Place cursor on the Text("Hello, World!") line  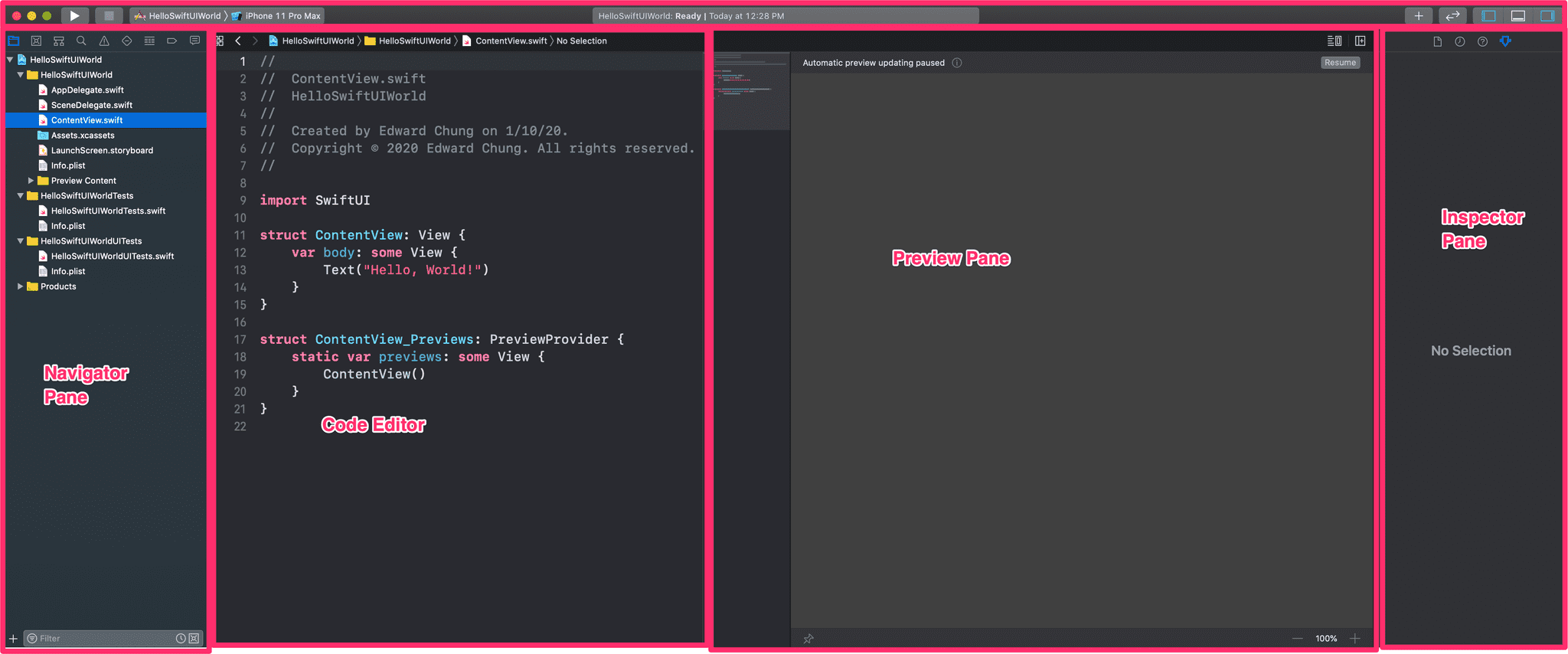(x=406, y=270)
